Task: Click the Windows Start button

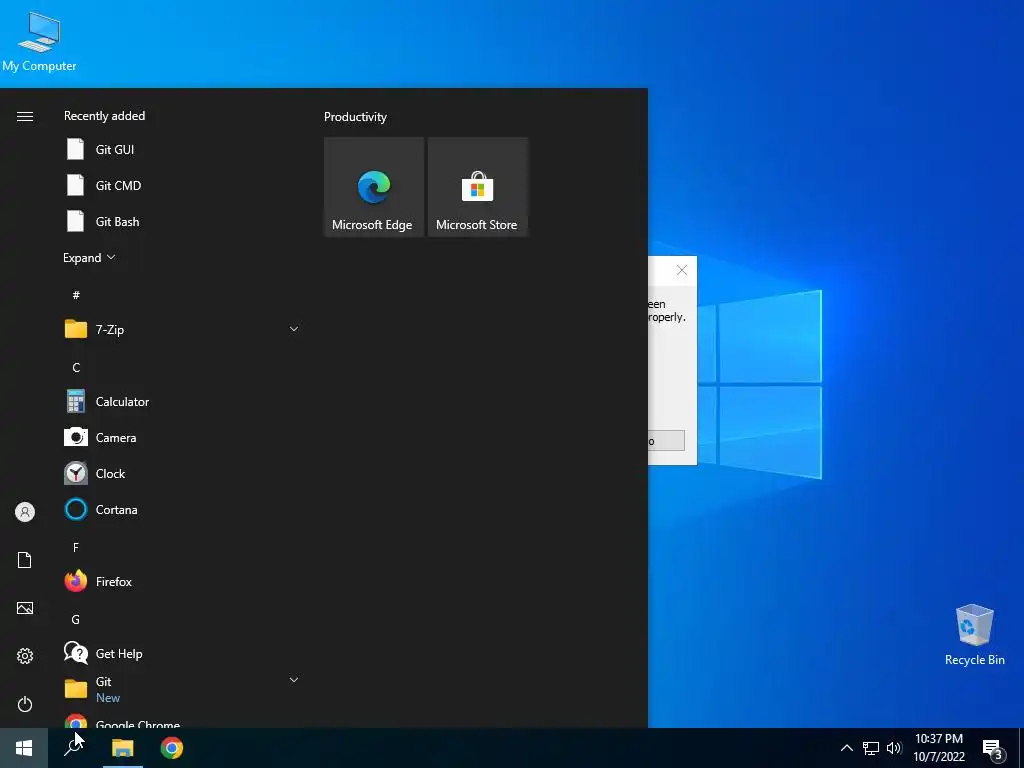Action: click(x=24, y=748)
